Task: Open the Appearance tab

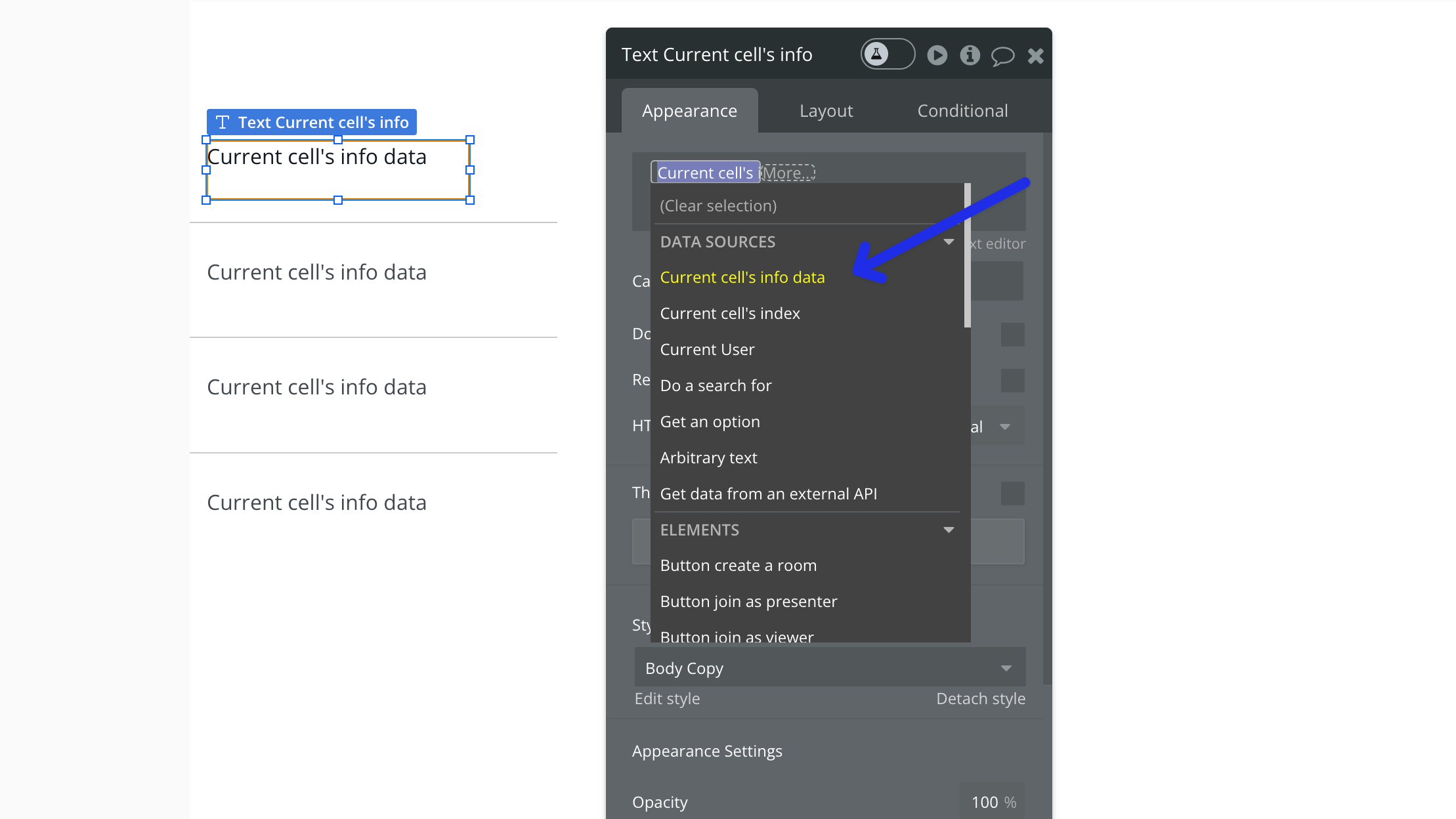Action: [689, 111]
